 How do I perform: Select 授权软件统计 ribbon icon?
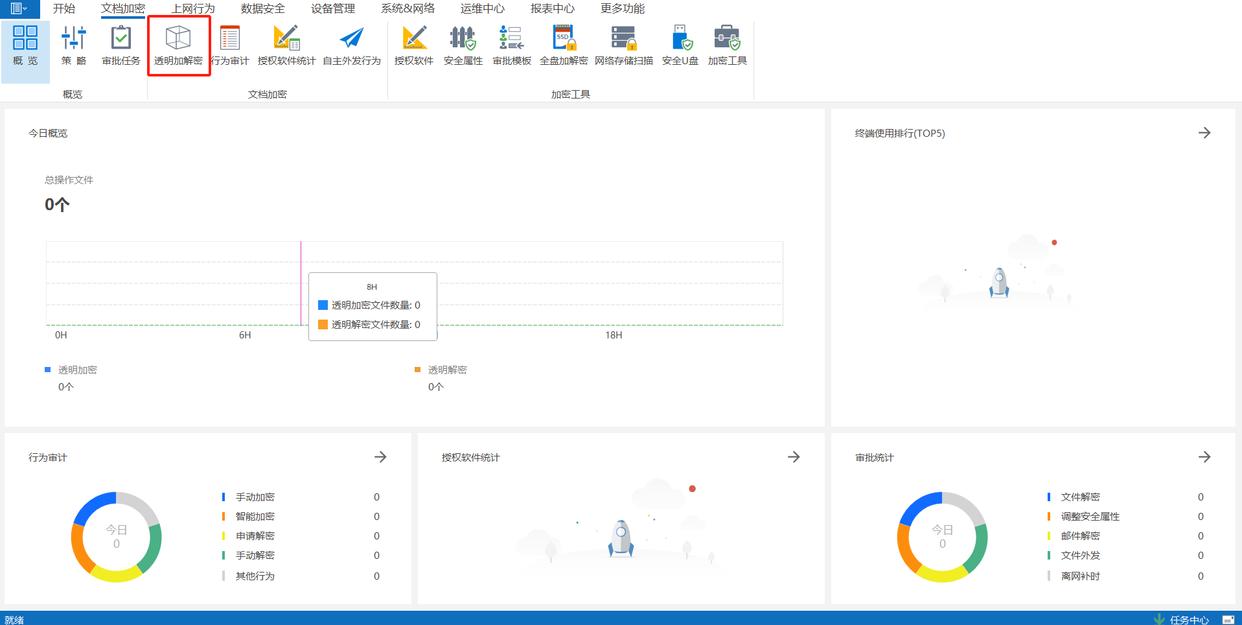(286, 45)
